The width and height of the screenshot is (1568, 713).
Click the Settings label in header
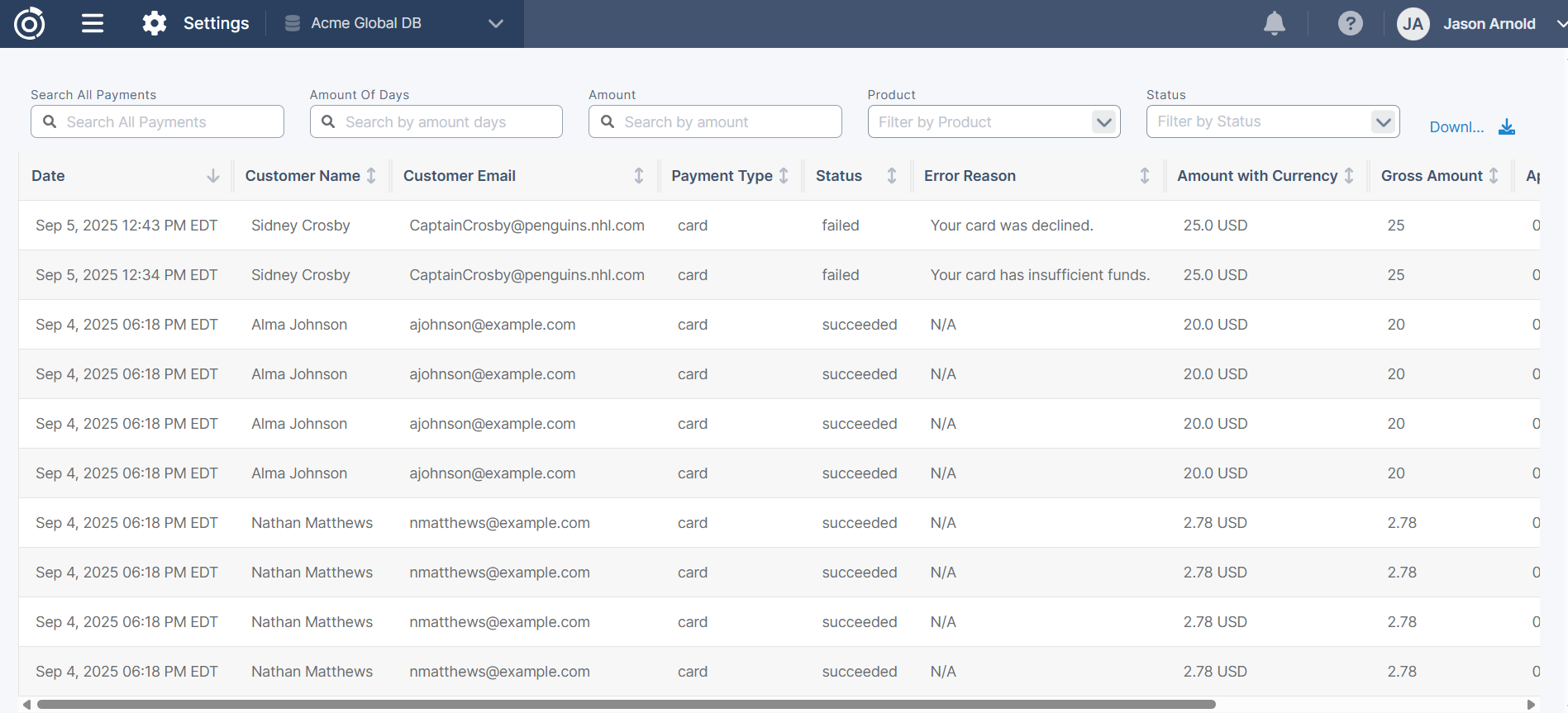216,23
